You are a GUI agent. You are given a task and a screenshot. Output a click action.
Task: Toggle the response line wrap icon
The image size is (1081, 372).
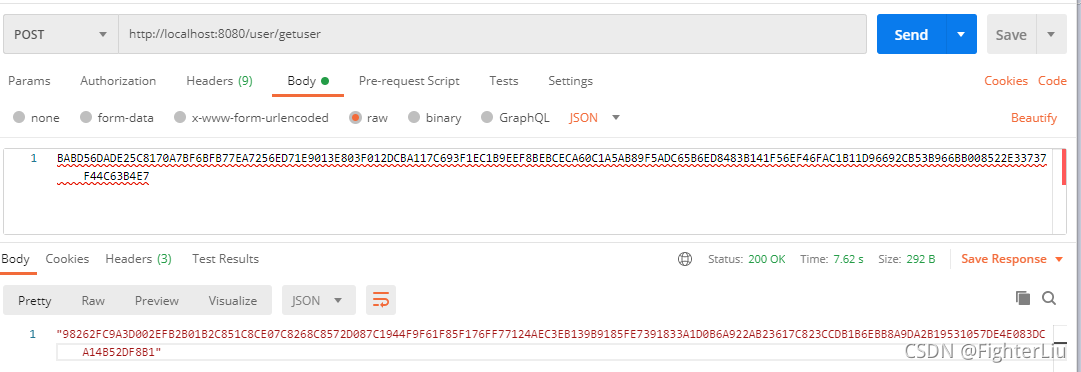(381, 300)
